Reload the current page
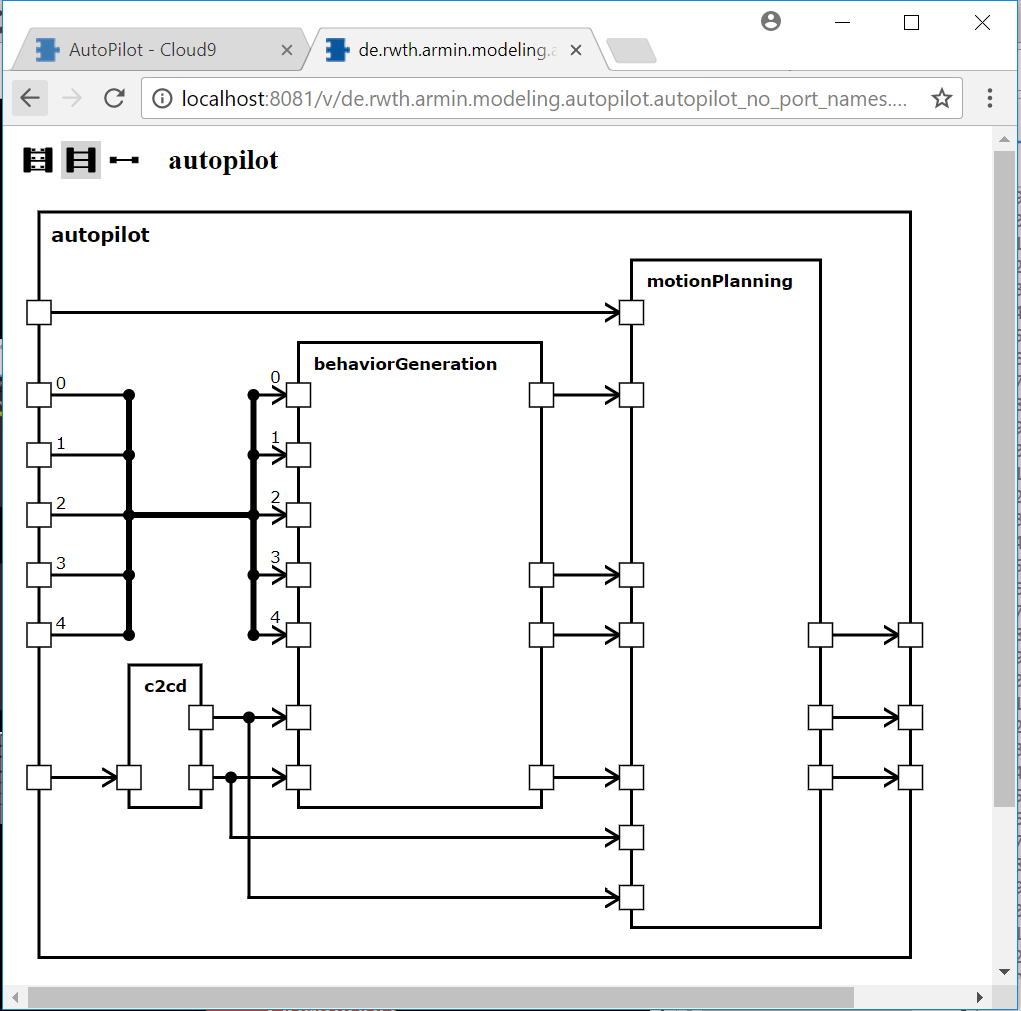This screenshot has height=1011, width=1021. pyautogui.click(x=115, y=98)
